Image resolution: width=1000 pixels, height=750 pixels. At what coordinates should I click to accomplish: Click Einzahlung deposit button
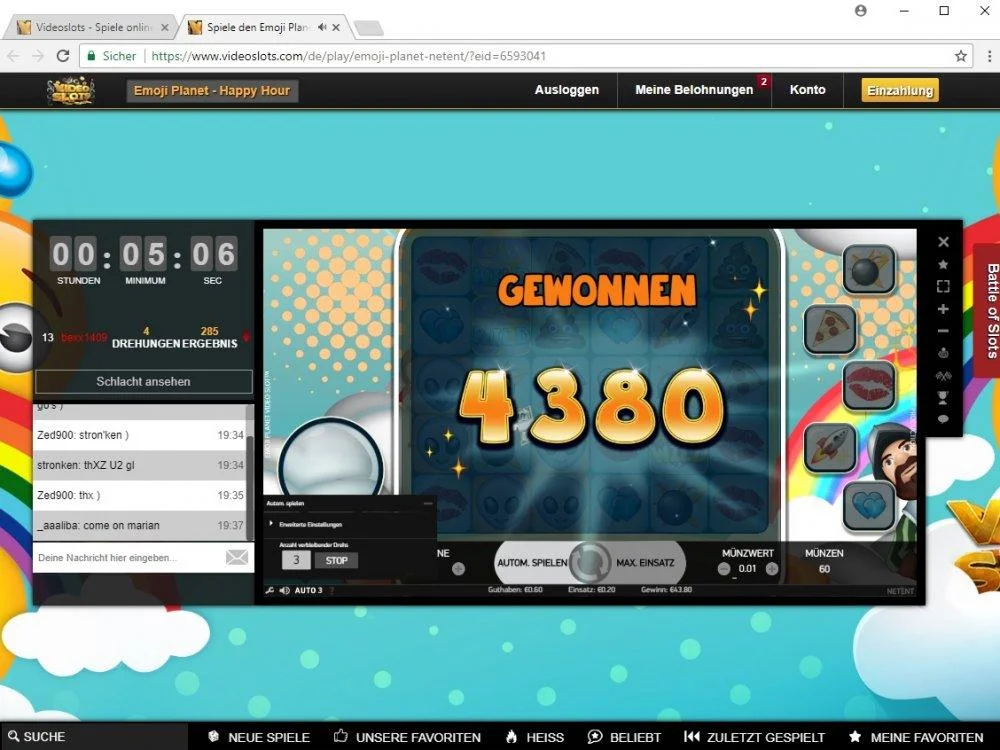tap(900, 91)
